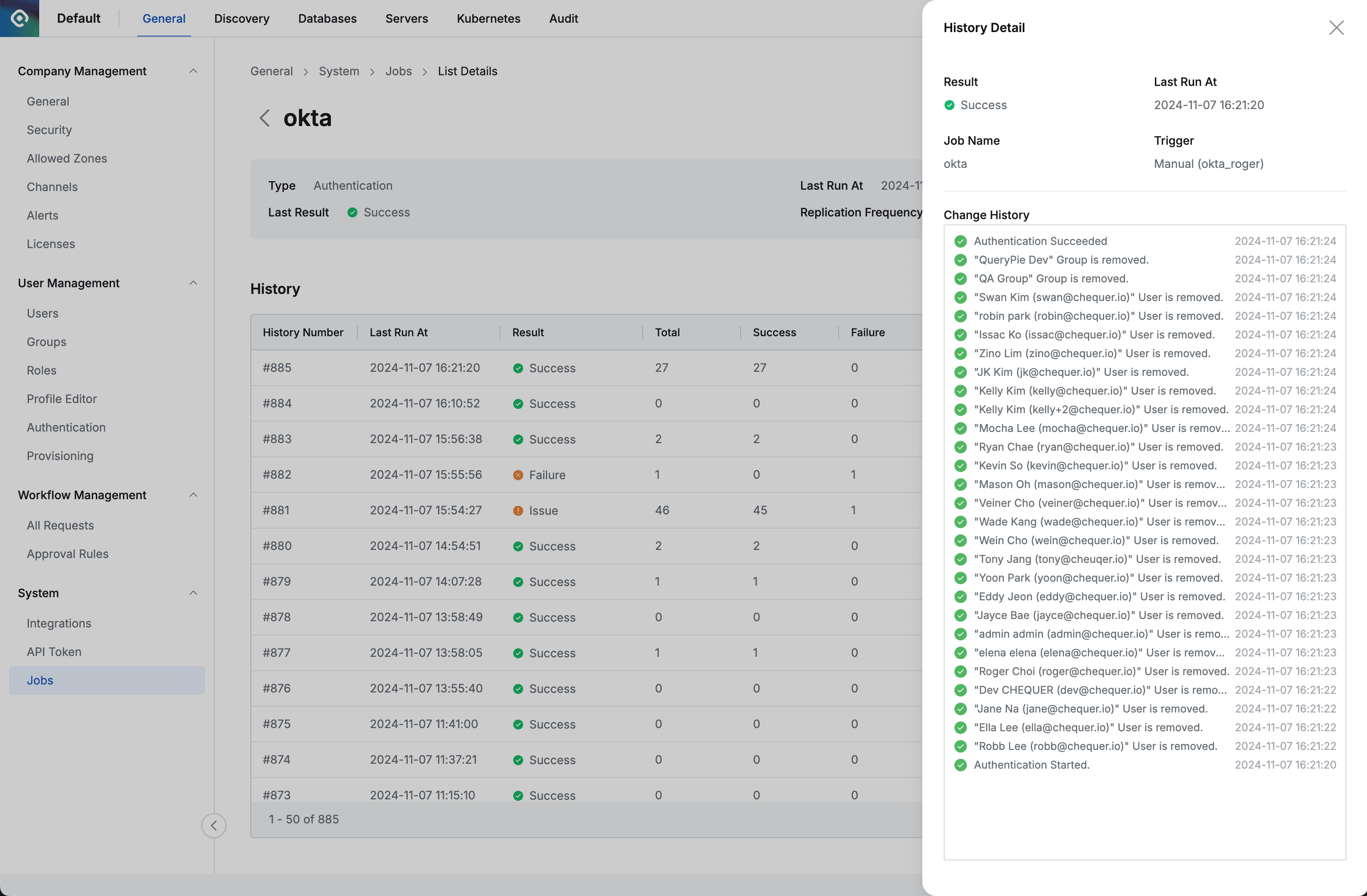
Task: Click green check icon in row #885
Action: click(x=517, y=368)
